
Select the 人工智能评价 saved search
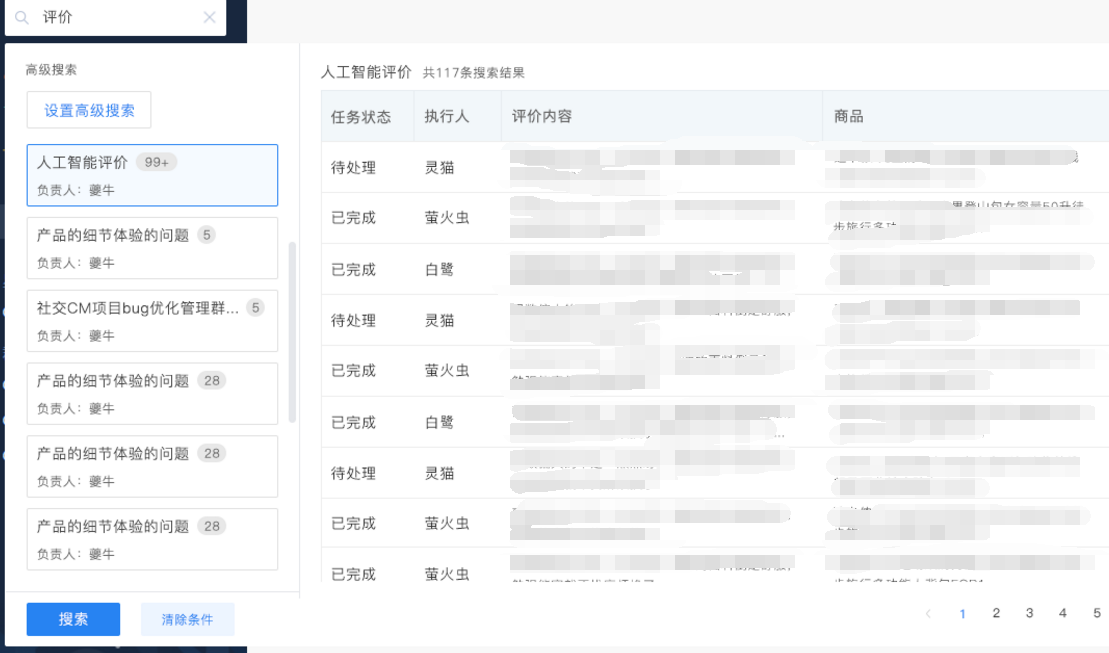[x=152, y=175]
